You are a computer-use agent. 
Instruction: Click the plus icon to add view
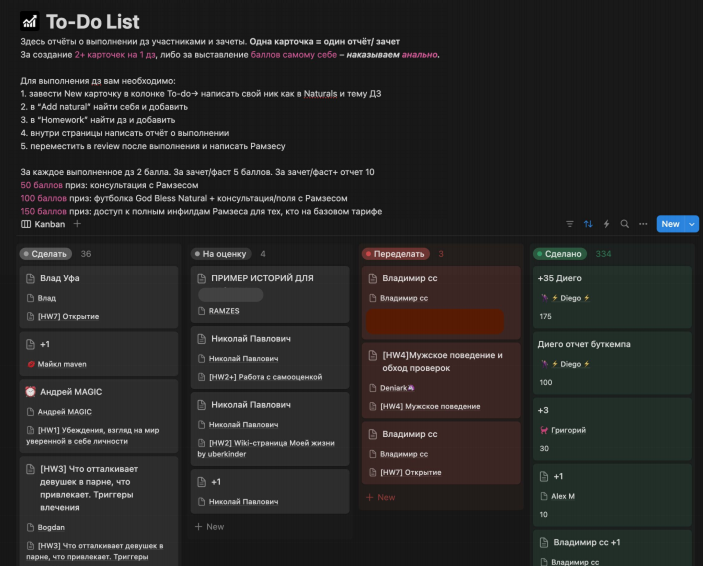pos(77,224)
